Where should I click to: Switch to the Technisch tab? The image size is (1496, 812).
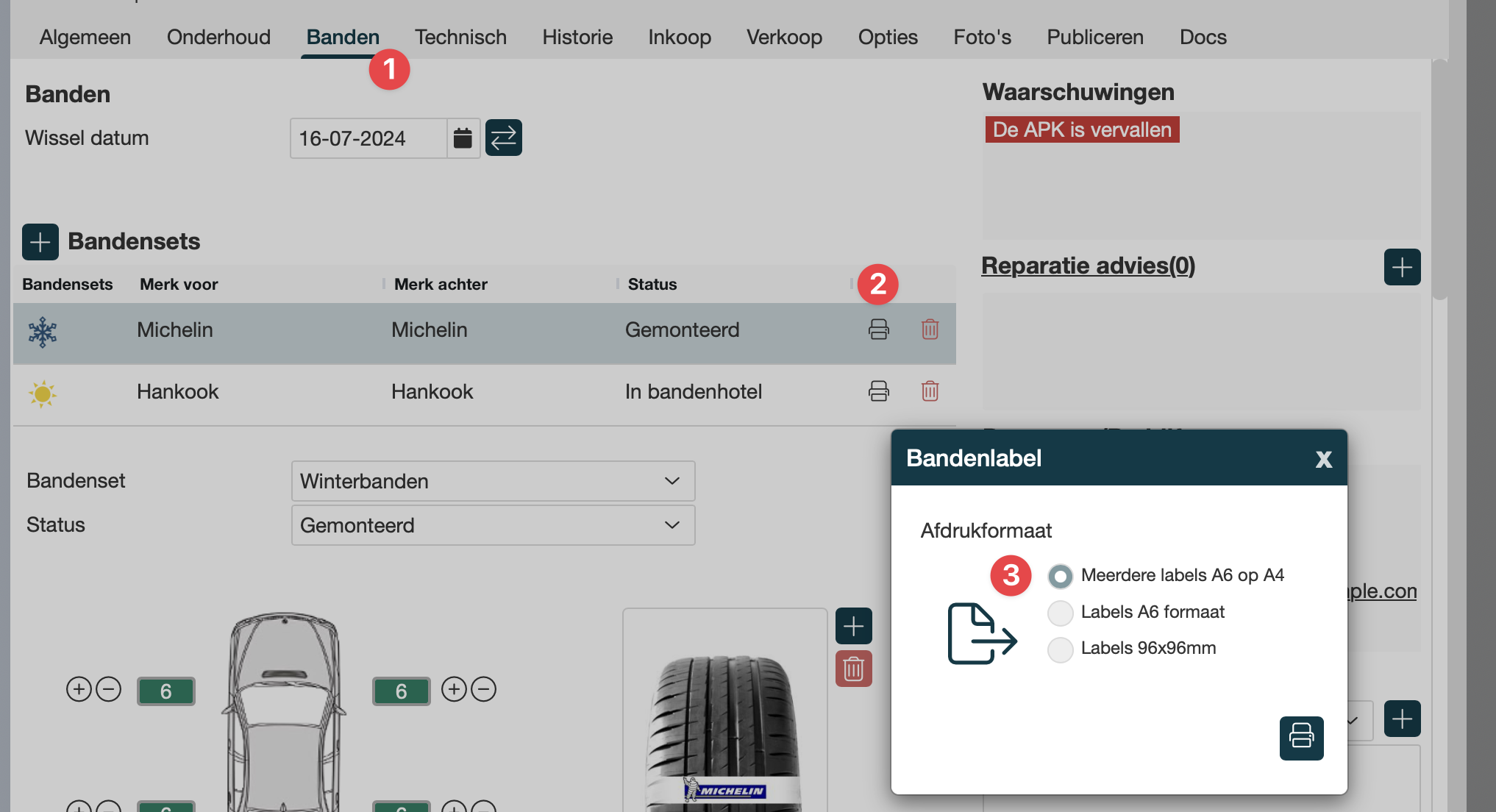pos(460,37)
